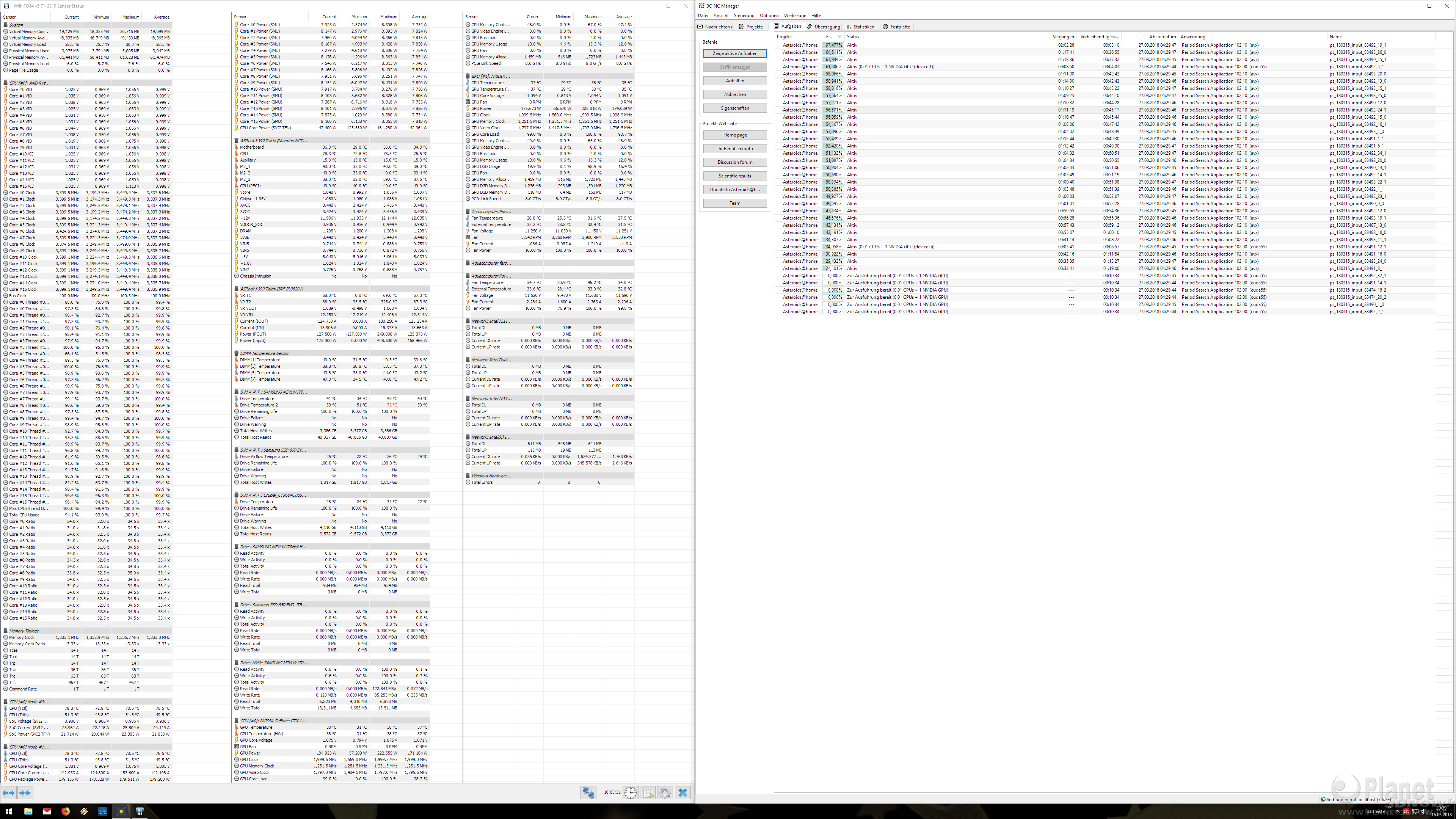Screen dimensions: 1456x819
Task: Open Steuerung menu
Action: pos(744,15)
